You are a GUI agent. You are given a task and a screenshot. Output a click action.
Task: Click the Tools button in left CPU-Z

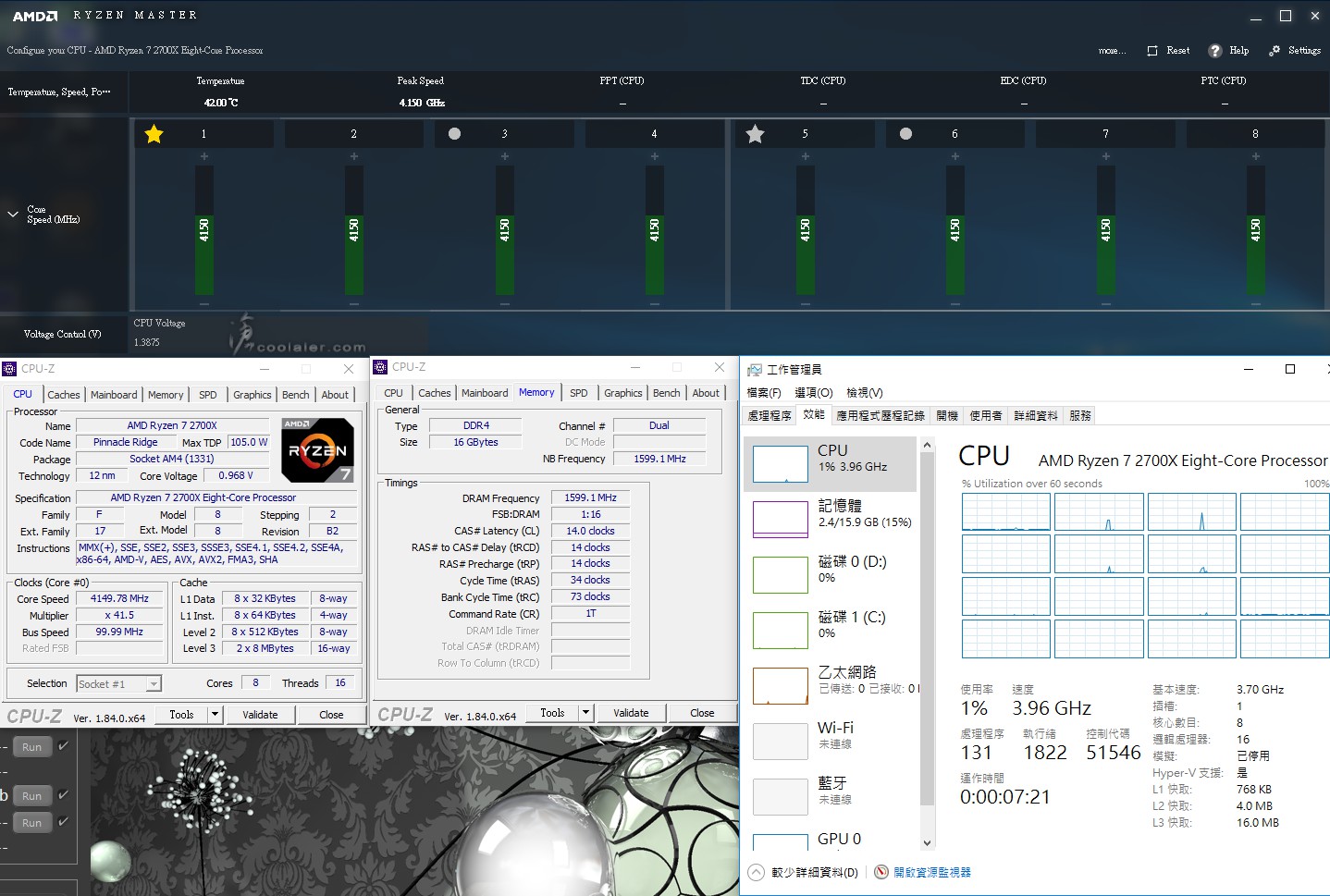(182, 715)
